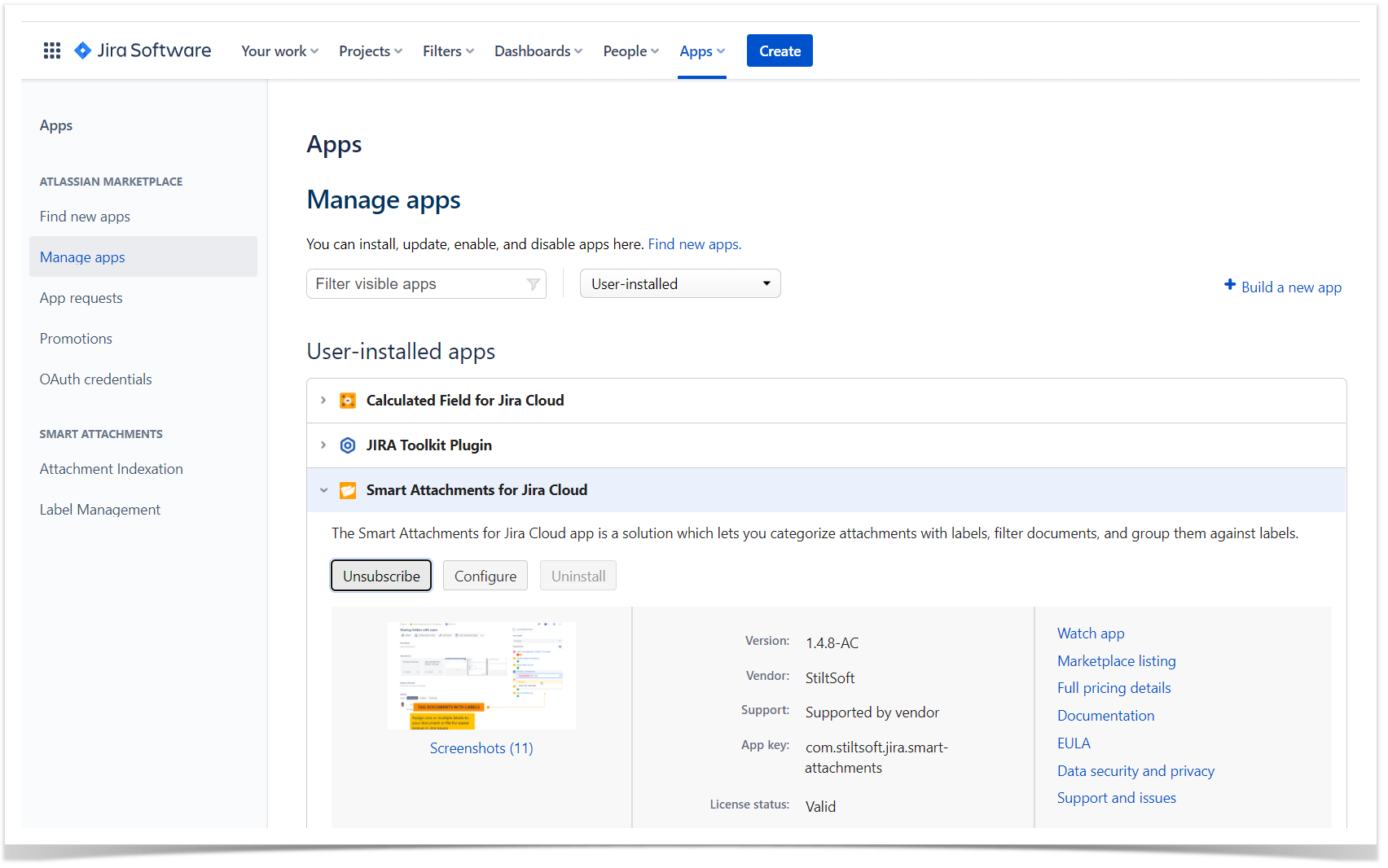
Task: Click the Watch app link
Action: tap(1091, 633)
